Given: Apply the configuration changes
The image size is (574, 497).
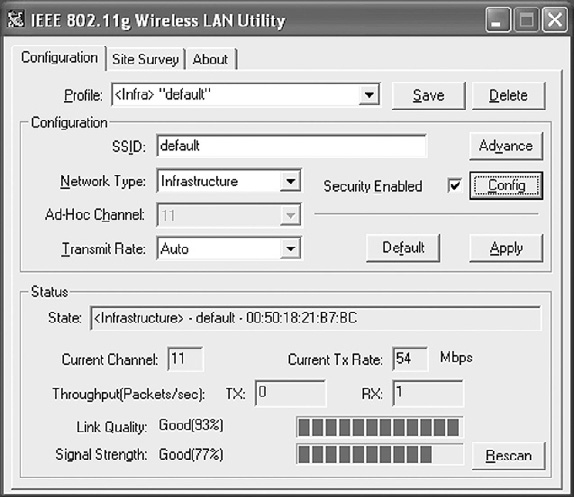Looking at the screenshot, I should (506, 248).
